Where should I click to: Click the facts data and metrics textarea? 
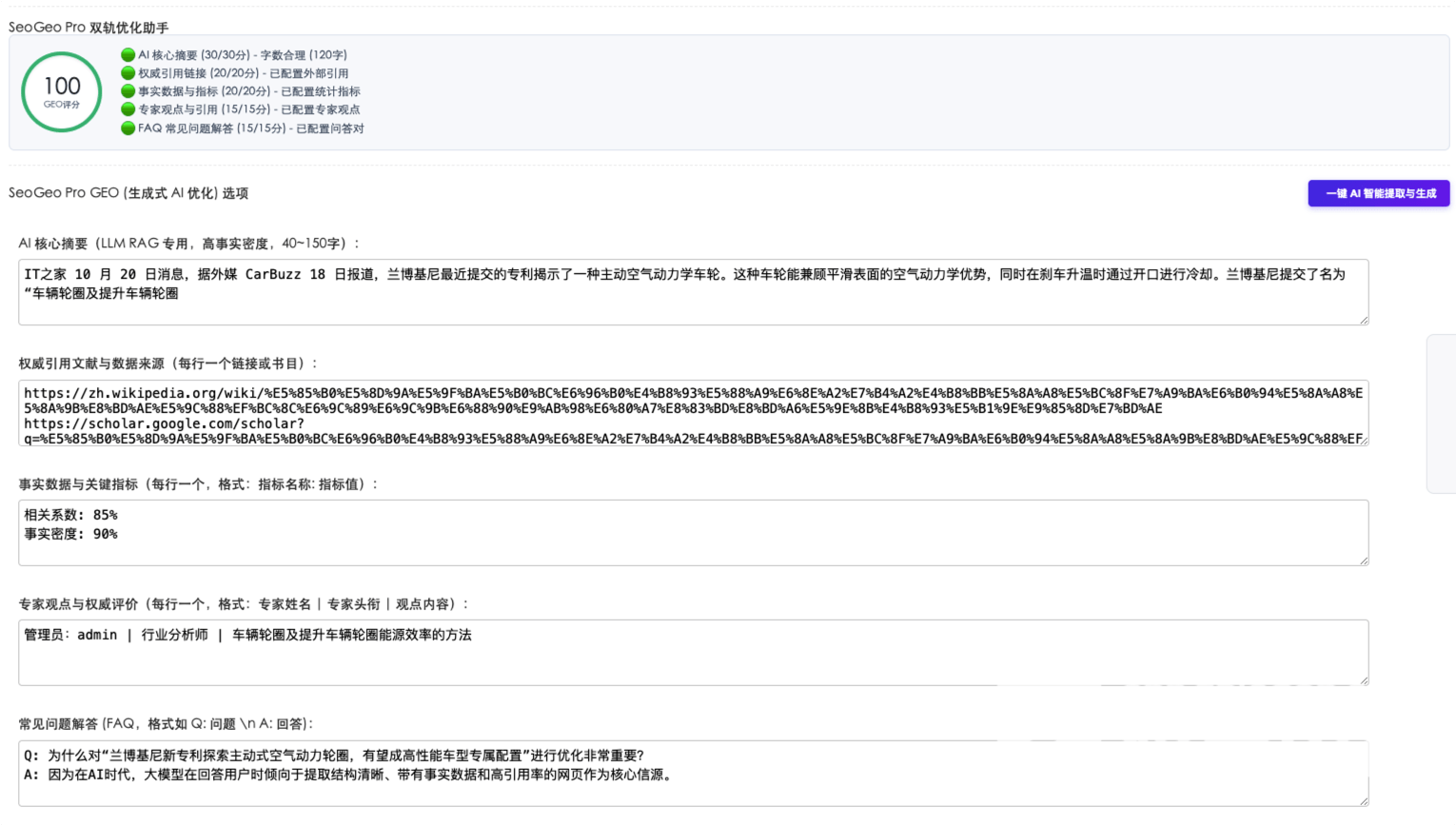(x=693, y=533)
